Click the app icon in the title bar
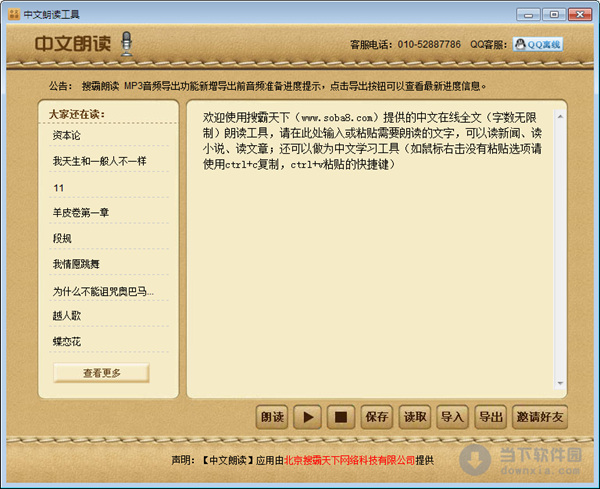This screenshot has width=600, height=489. (14, 15)
